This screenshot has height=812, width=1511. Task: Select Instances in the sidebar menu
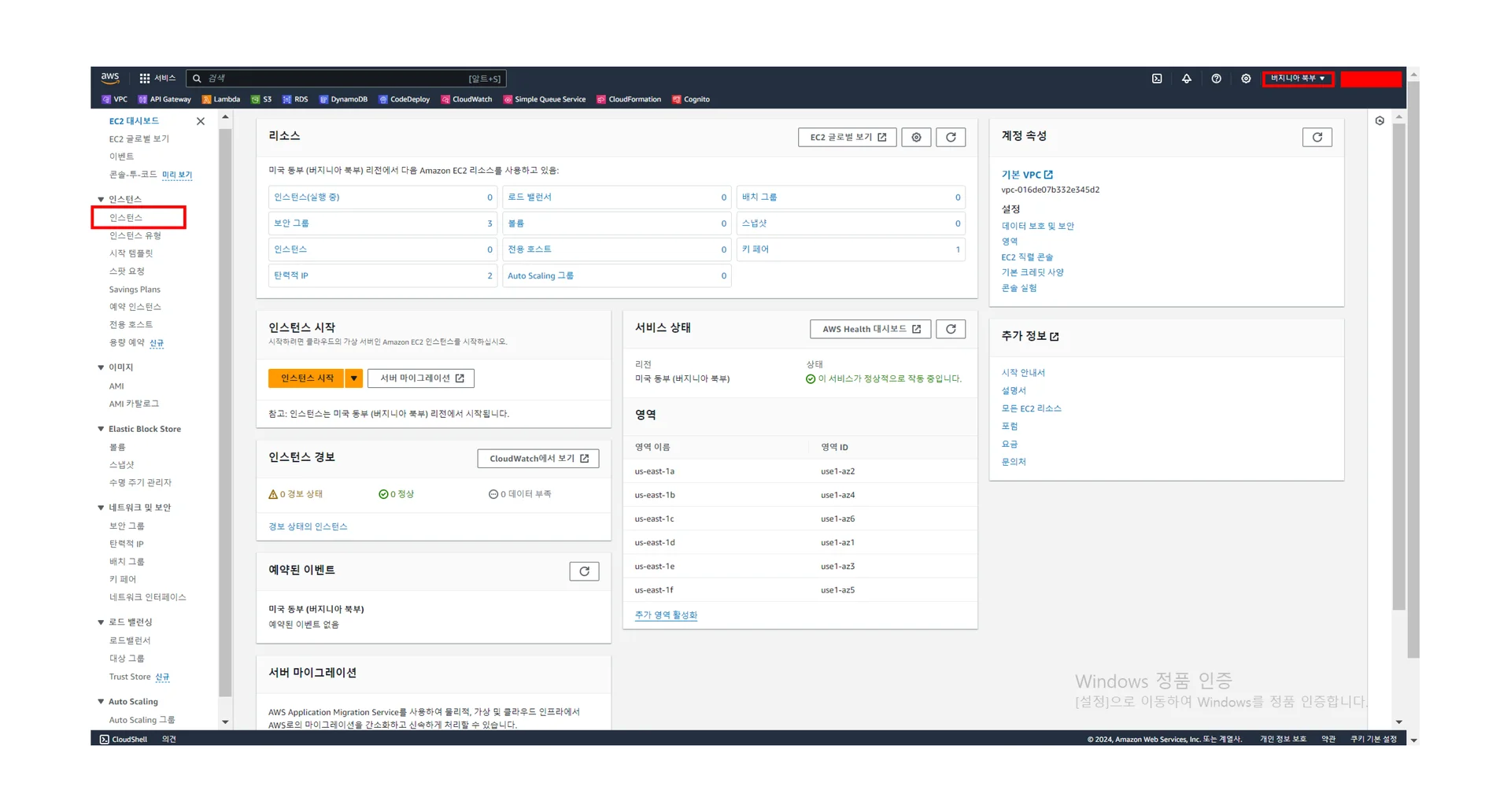(x=126, y=218)
